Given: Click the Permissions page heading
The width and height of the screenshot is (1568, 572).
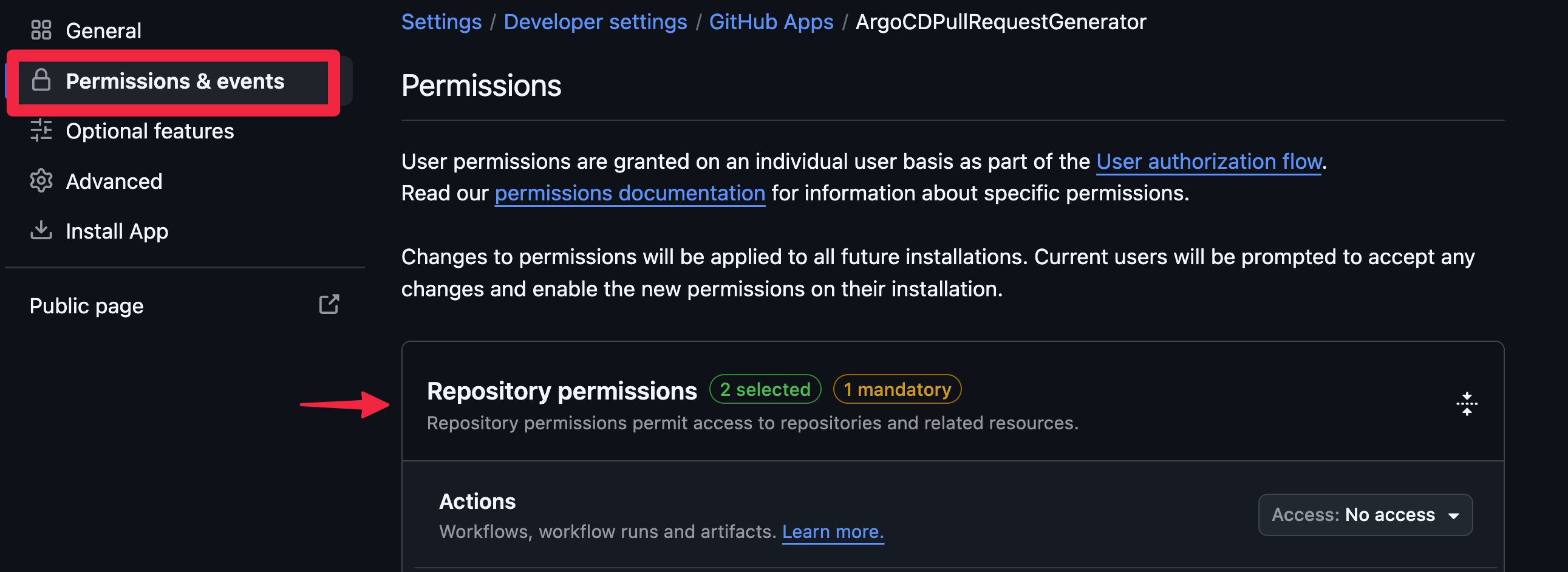Looking at the screenshot, I should click(481, 86).
